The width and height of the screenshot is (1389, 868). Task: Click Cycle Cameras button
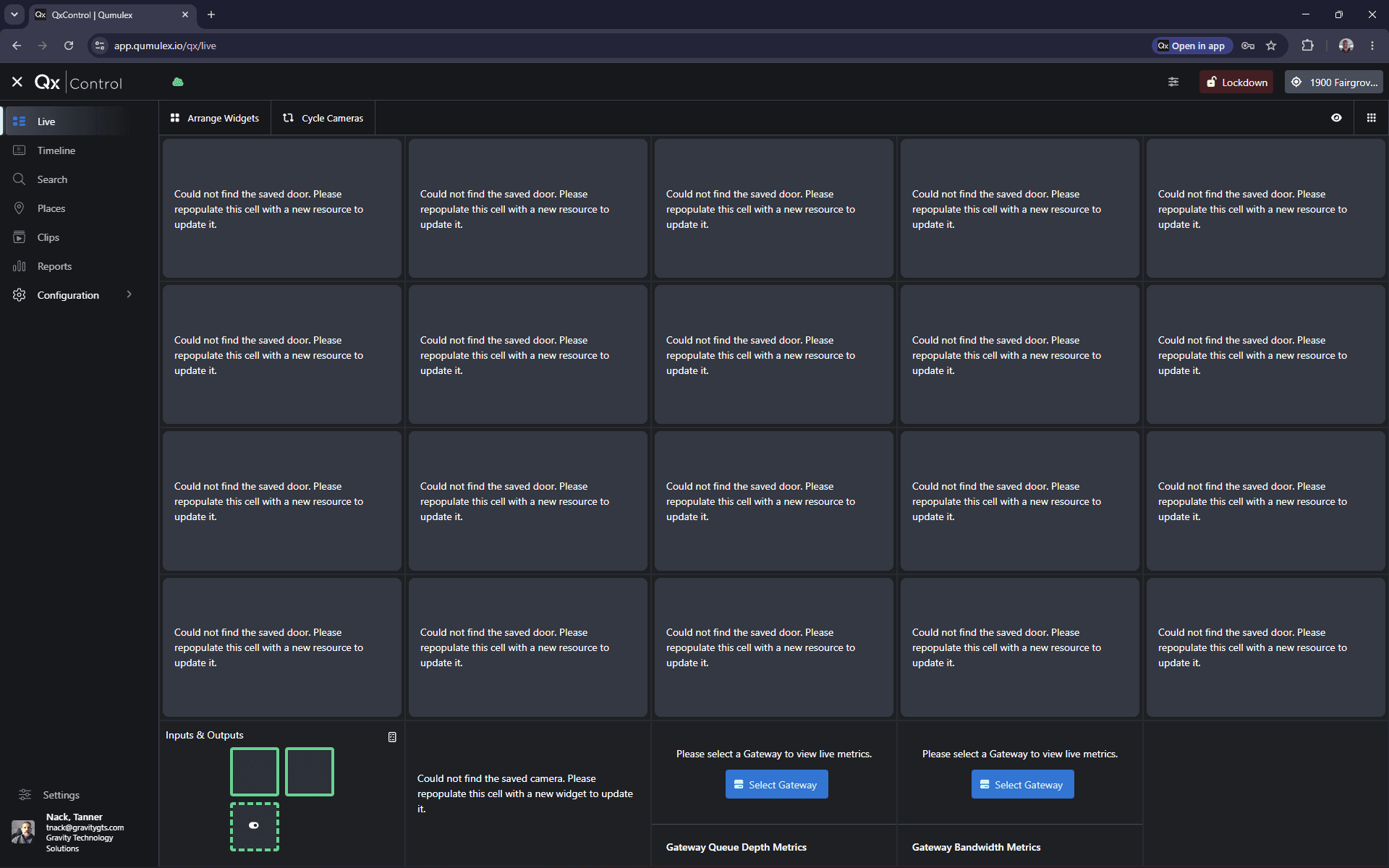(323, 118)
